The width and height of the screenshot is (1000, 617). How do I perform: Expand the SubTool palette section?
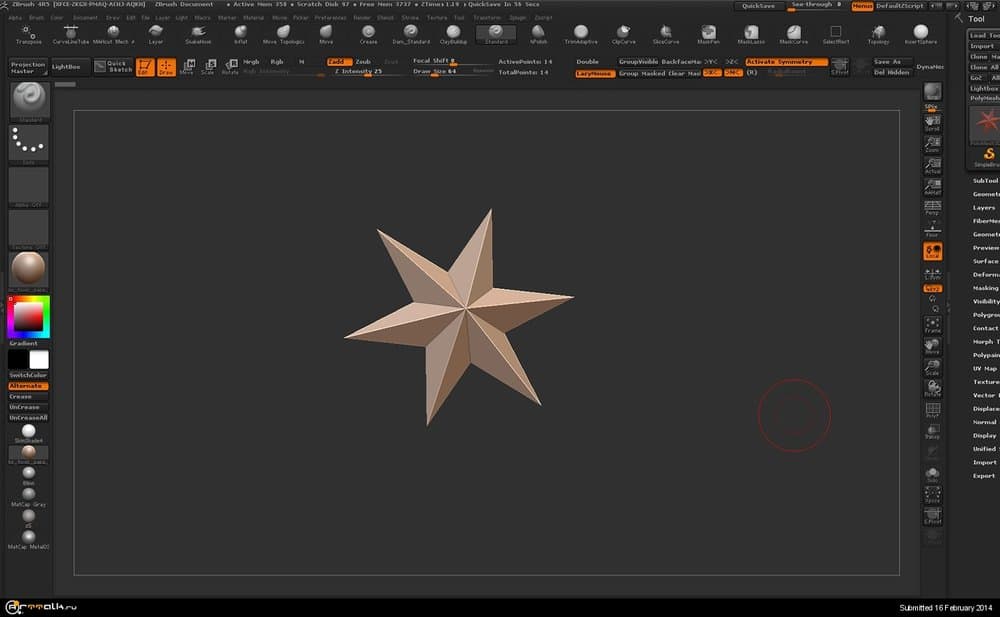click(985, 181)
